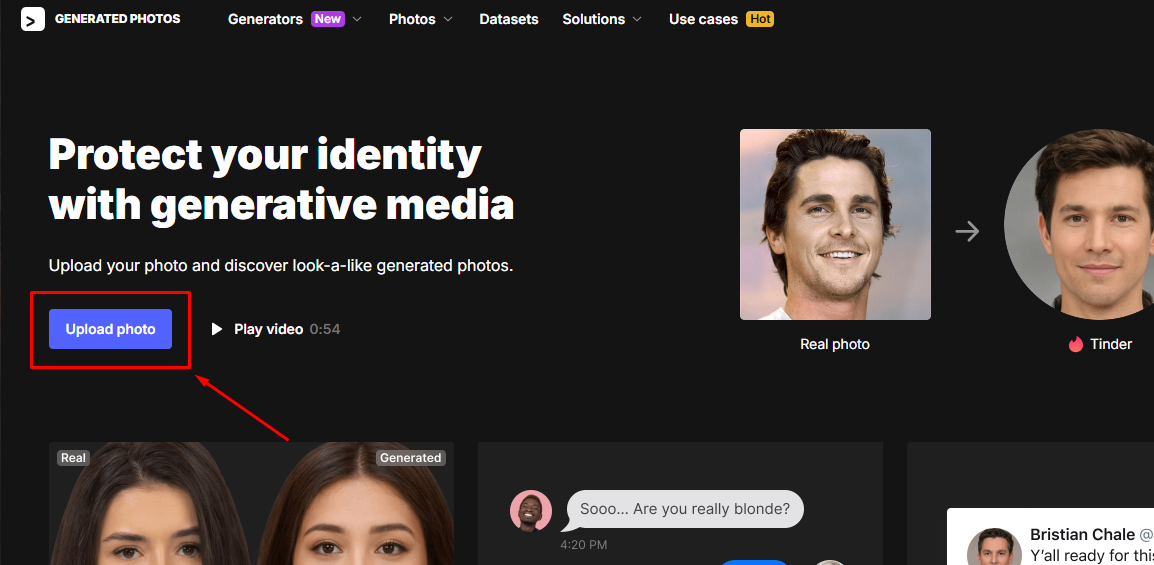The height and width of the screenshot is (565, 1154).
Task: Click the chat avatar in pink circle
Action: [x=531, y=510]
